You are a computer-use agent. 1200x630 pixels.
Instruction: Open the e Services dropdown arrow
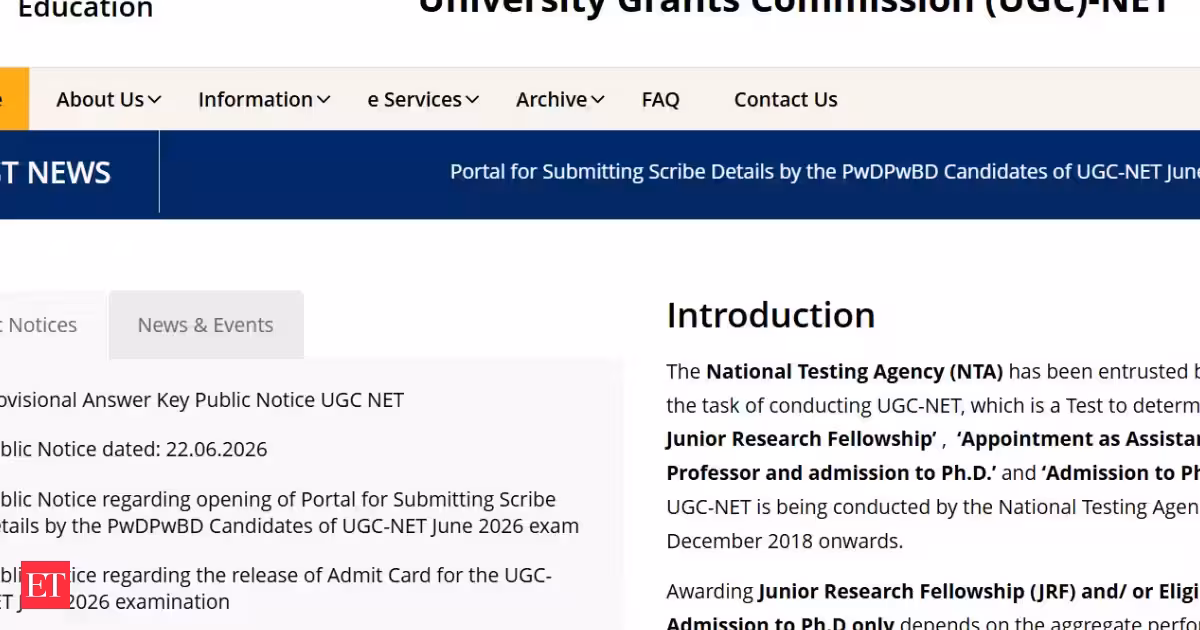pos(472,100)
